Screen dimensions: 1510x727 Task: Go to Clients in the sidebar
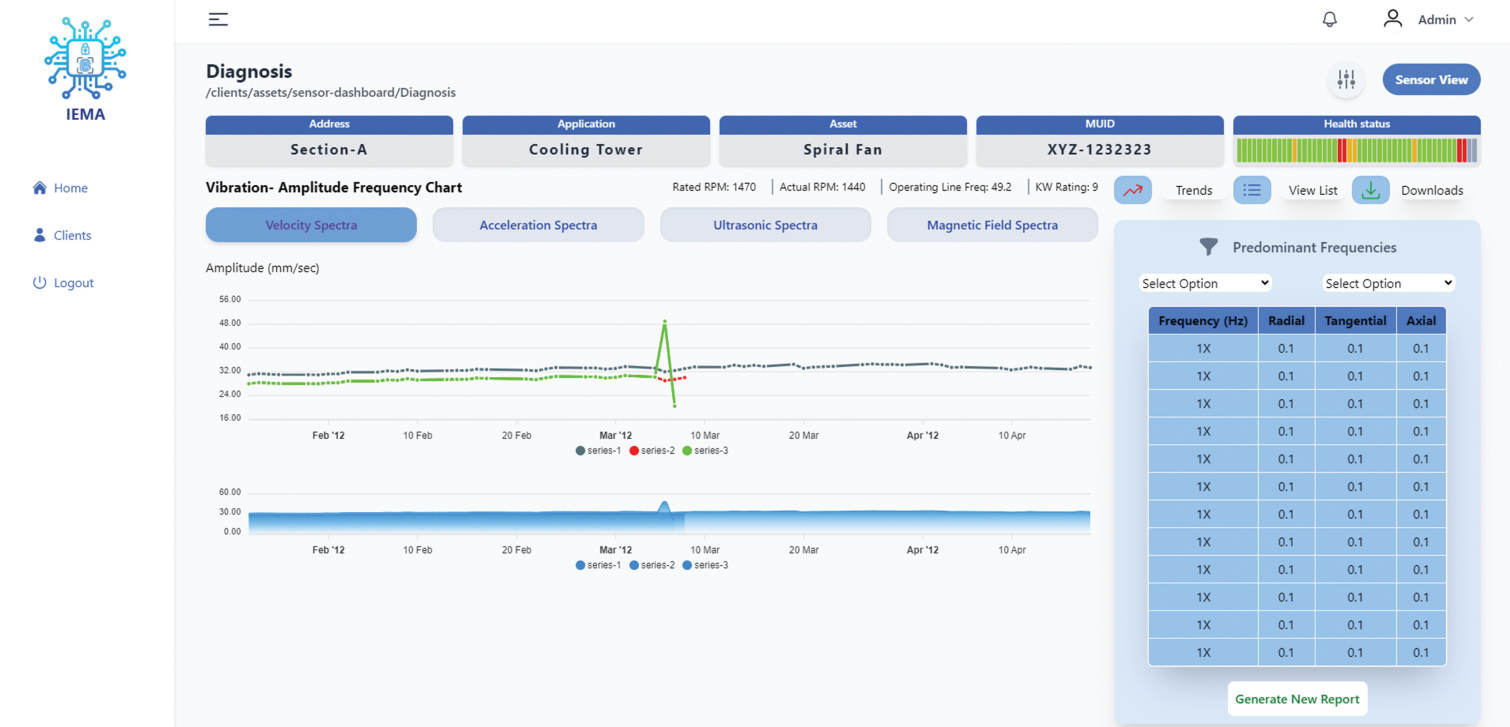click(72, 236)
